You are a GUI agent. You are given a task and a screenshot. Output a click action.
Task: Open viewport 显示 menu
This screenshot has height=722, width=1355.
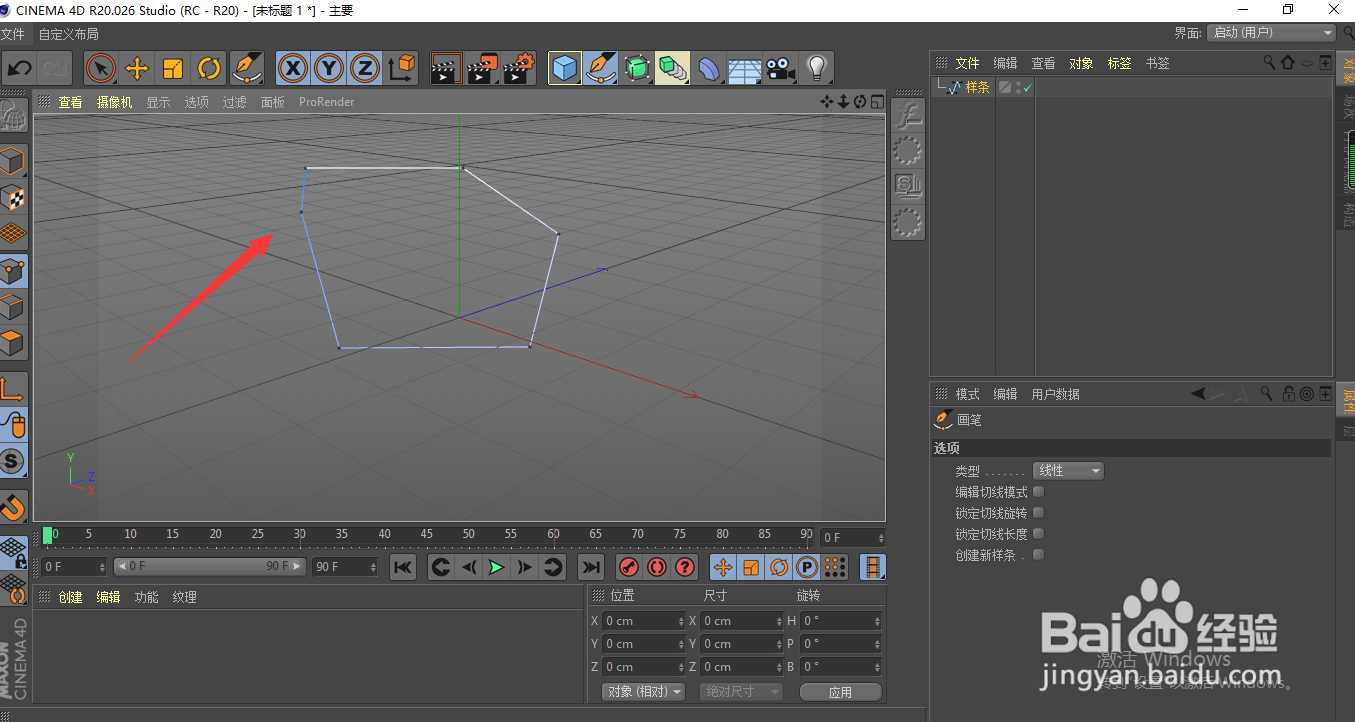click(x=158, y=102)
